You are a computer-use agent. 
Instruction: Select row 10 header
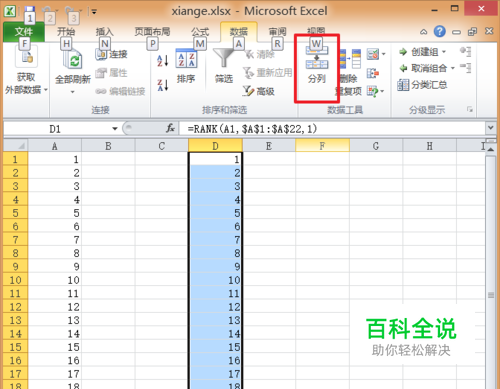15,280
